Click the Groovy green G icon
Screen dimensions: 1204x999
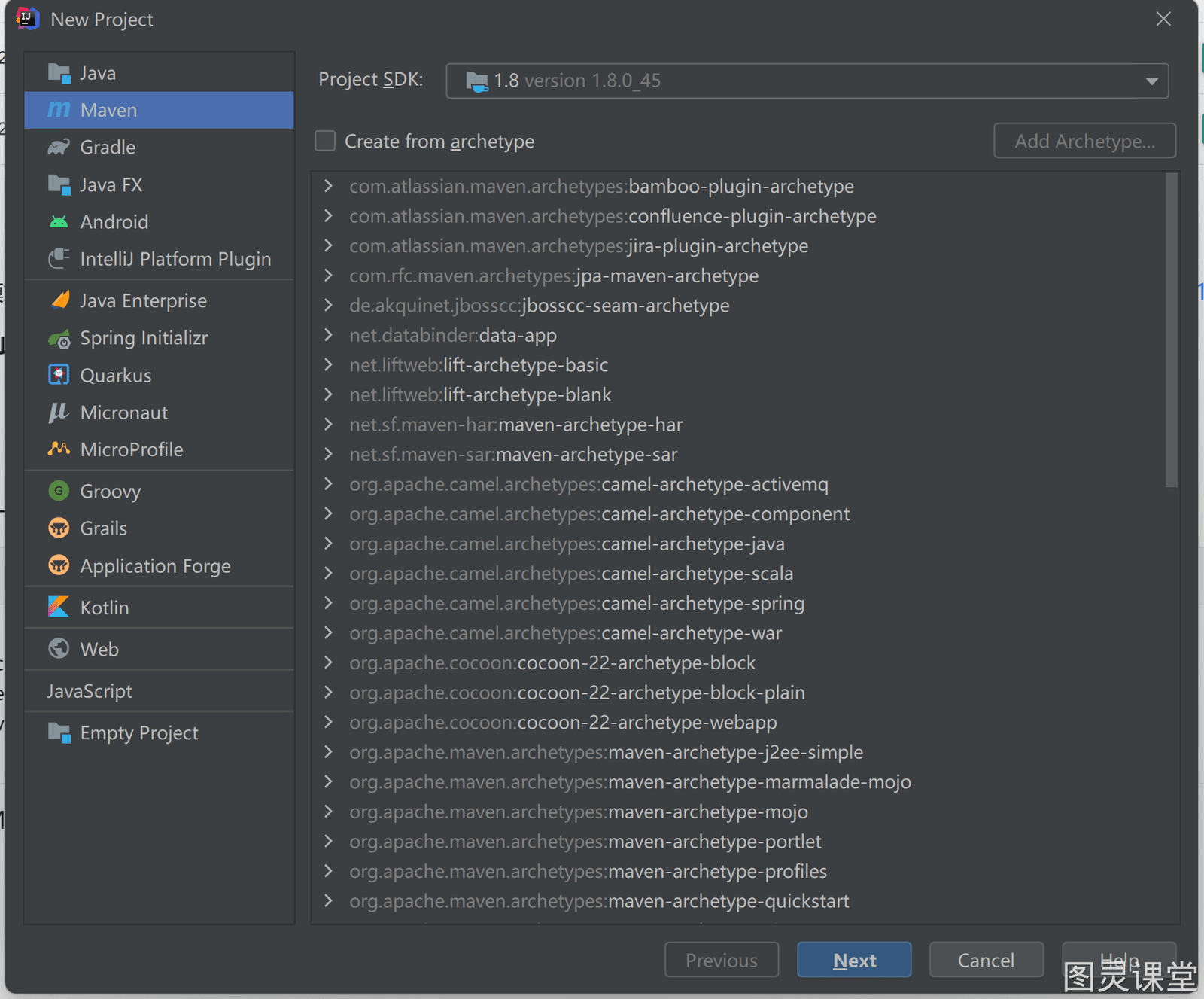[59, 491]
